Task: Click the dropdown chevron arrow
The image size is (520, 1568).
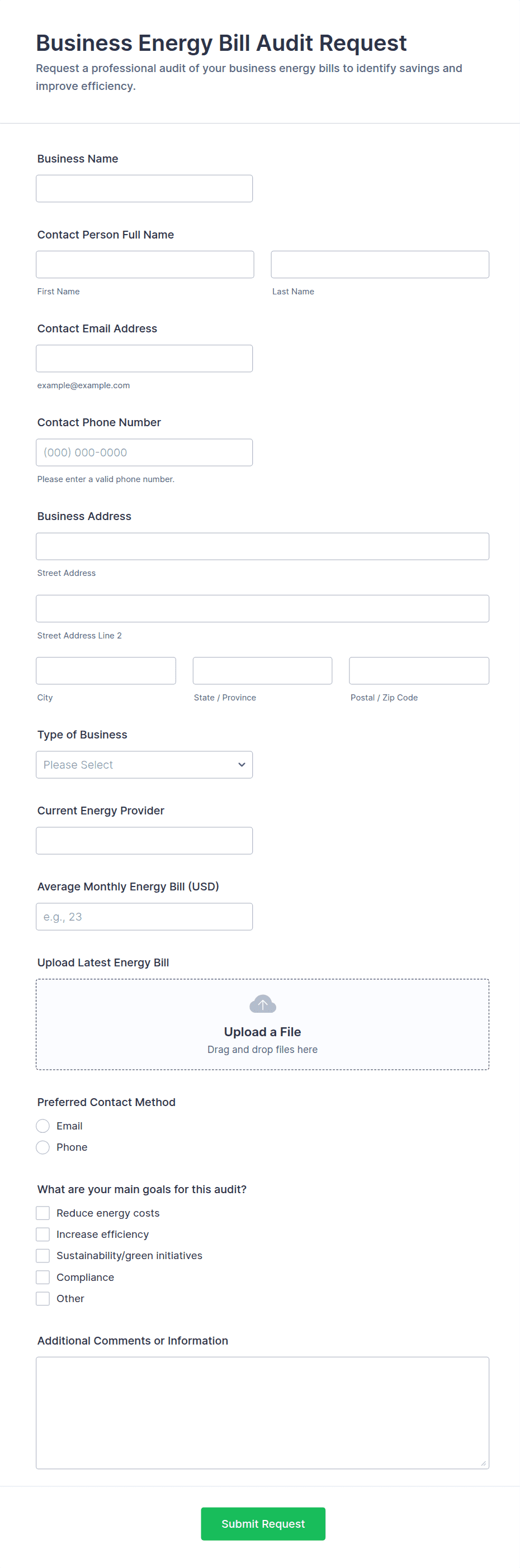Action: tap(242, 765)
